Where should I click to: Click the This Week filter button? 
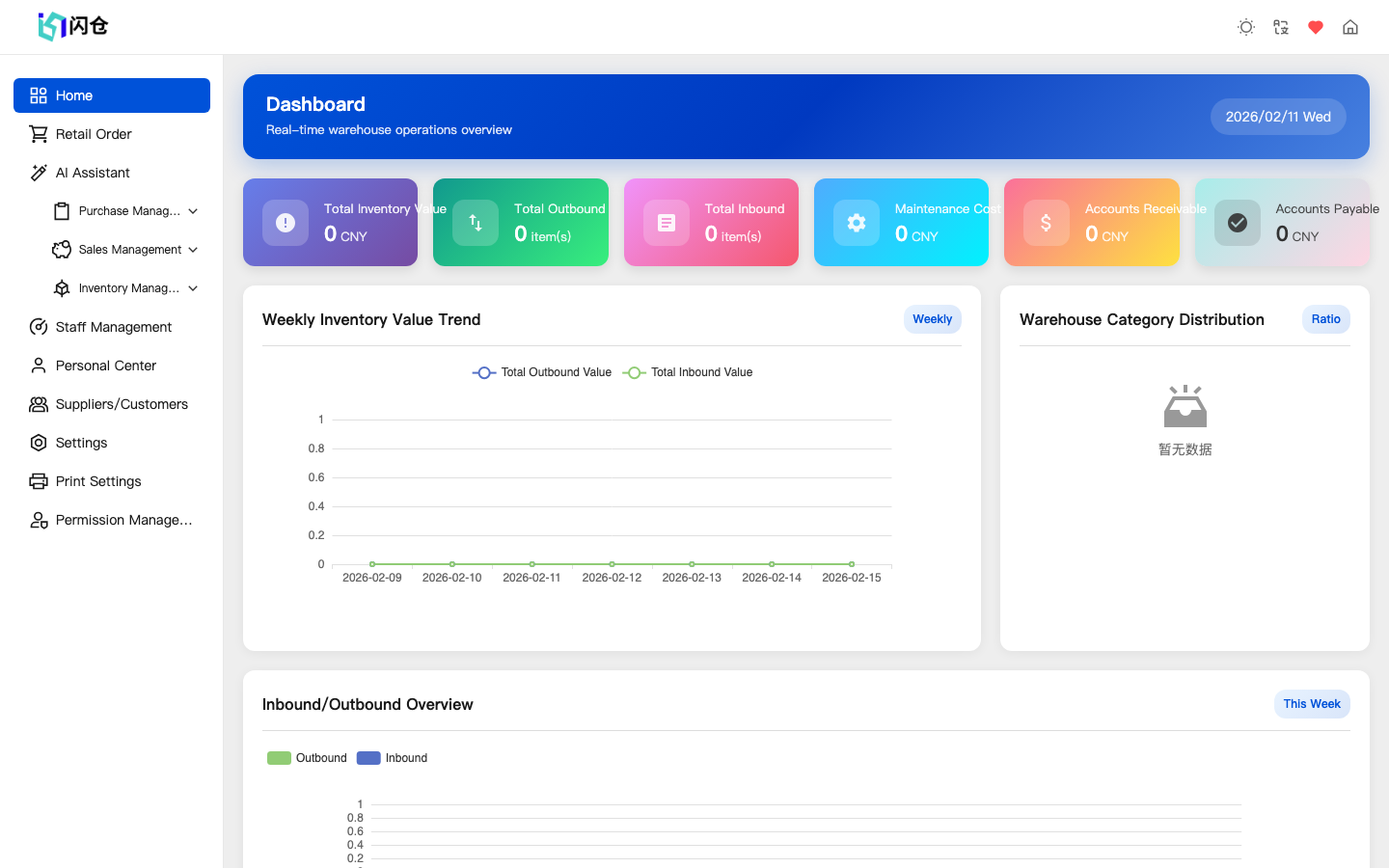click(x=1312, y=704)
